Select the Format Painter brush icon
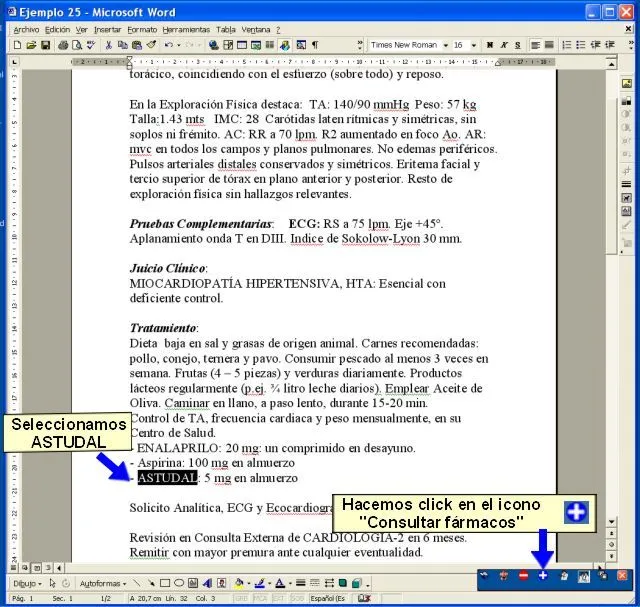Screen dimensions: 640x607 pos(151,45)
